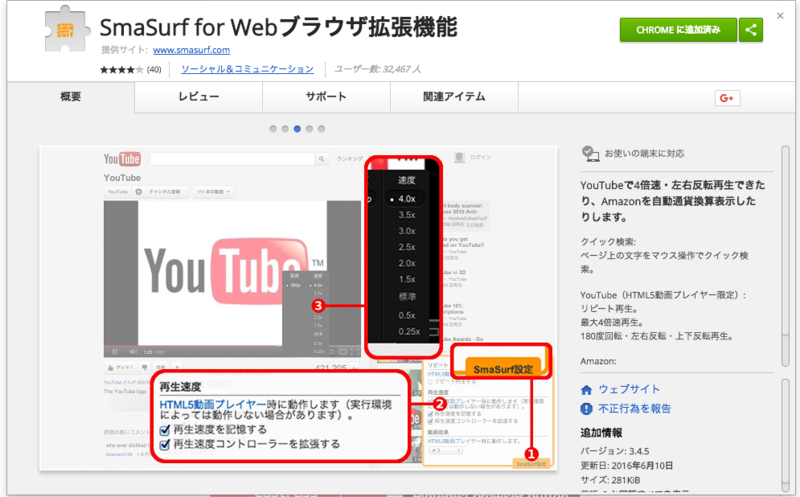Select the fourth screenshot carousel dot
This screenshot has width=800, height=497.
309,129
